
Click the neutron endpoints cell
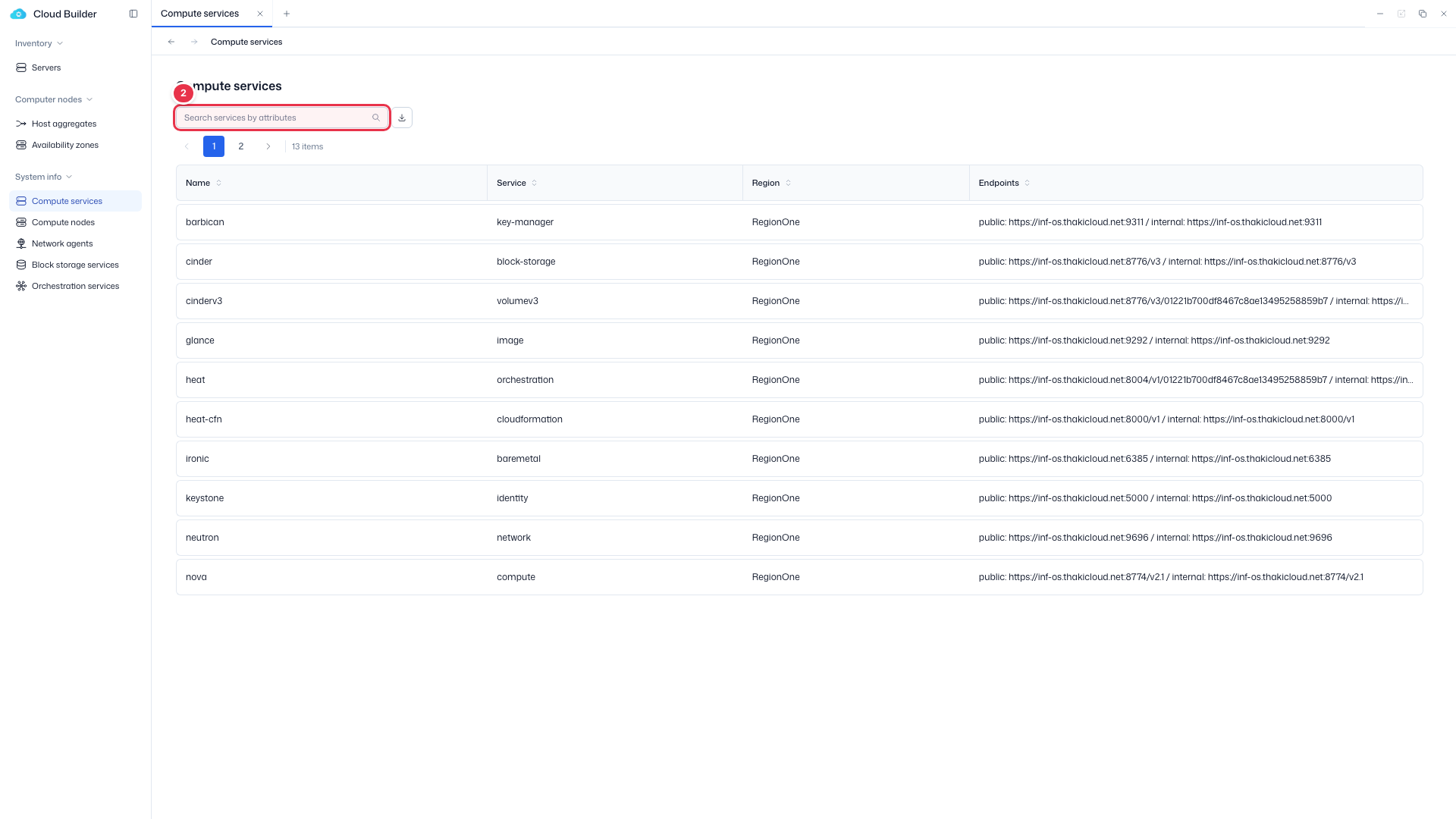(x=1155, y=538)
